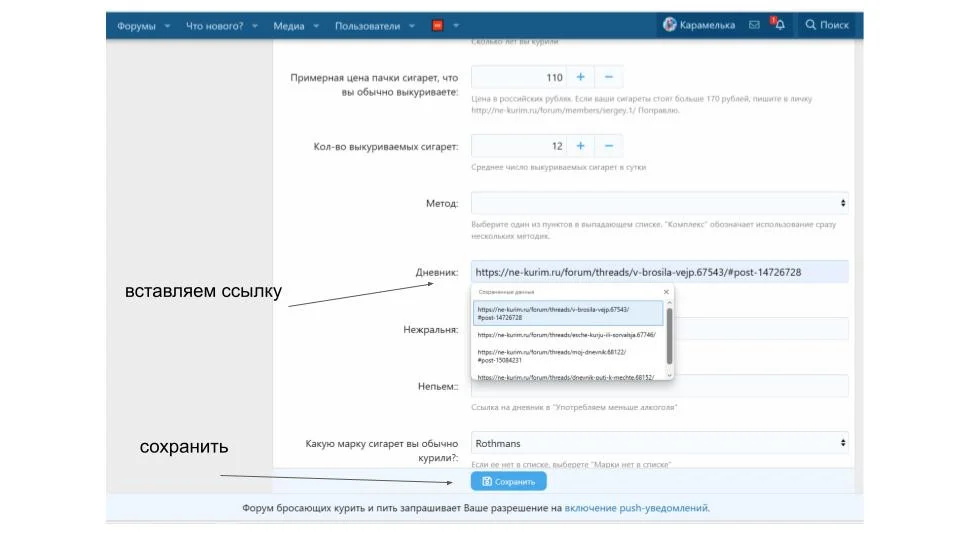Close the saved data suggestions popup
Image resolution: width=960 pixels, height=540 pixels.
666,292
